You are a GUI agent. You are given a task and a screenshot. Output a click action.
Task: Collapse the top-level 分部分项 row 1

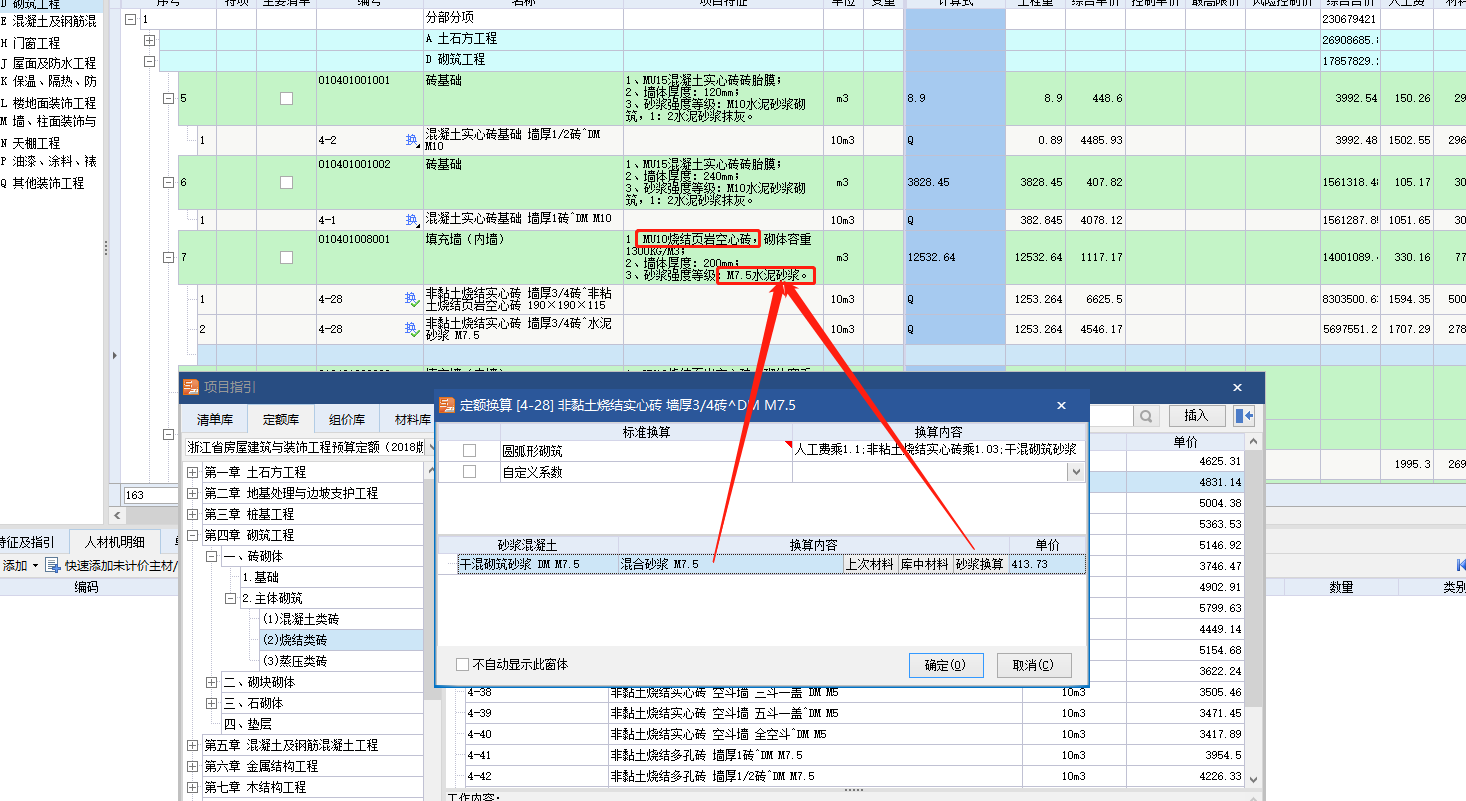click(130, 19)
